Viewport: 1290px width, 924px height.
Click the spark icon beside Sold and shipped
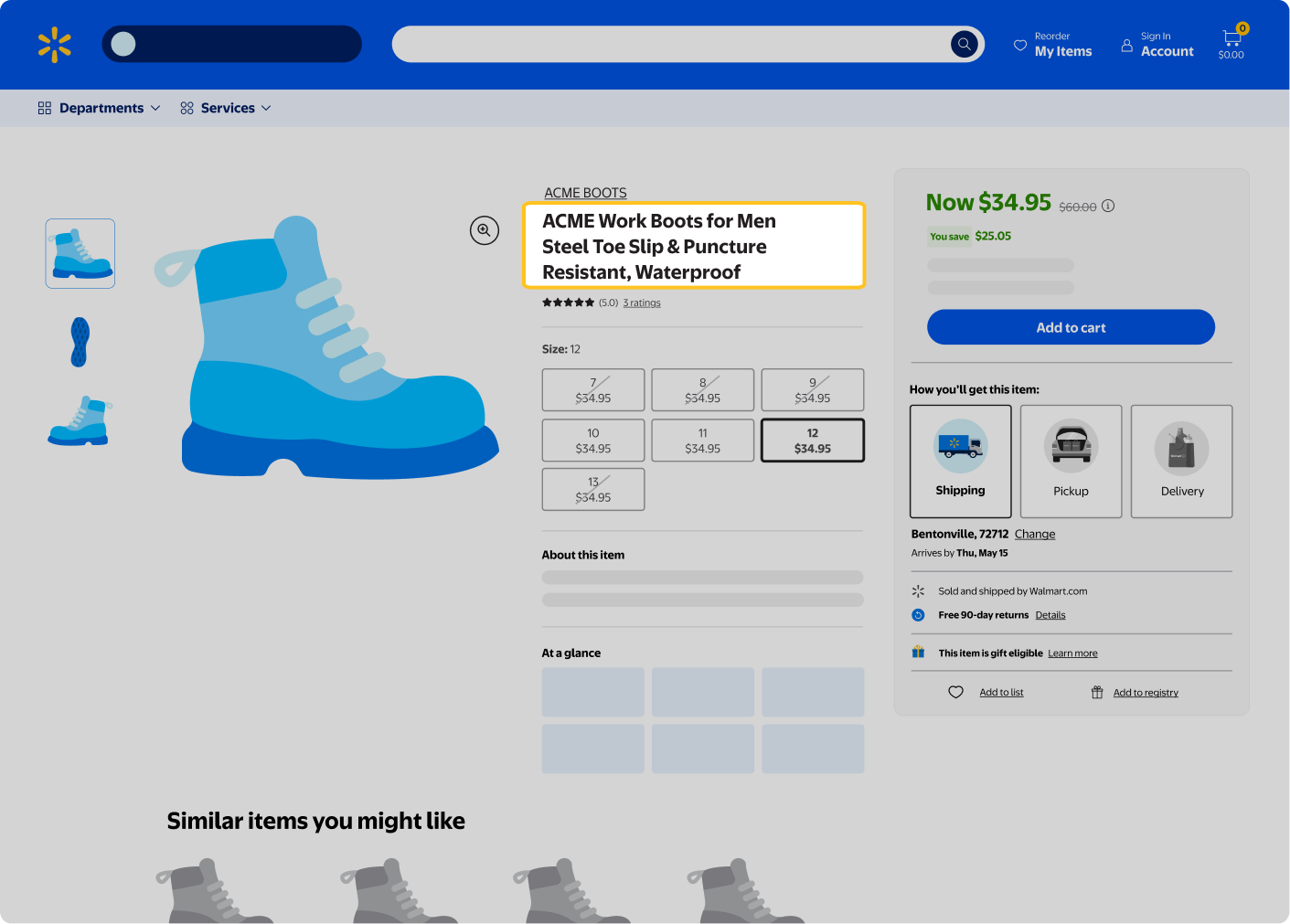coord(918,591)
